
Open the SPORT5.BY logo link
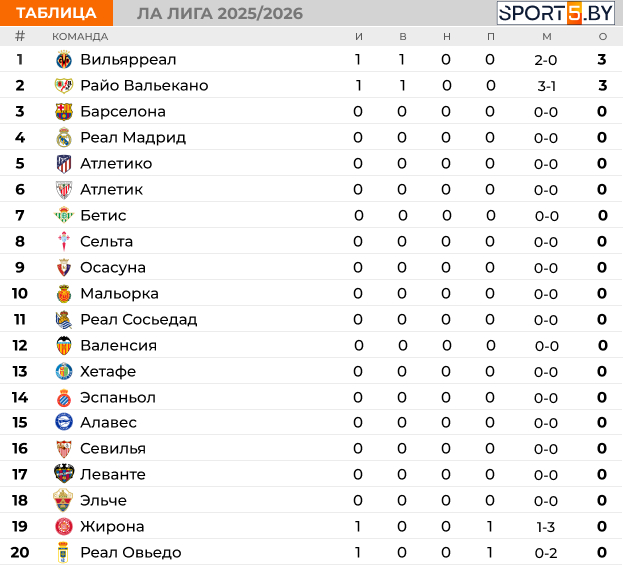(x=556, y=13)
